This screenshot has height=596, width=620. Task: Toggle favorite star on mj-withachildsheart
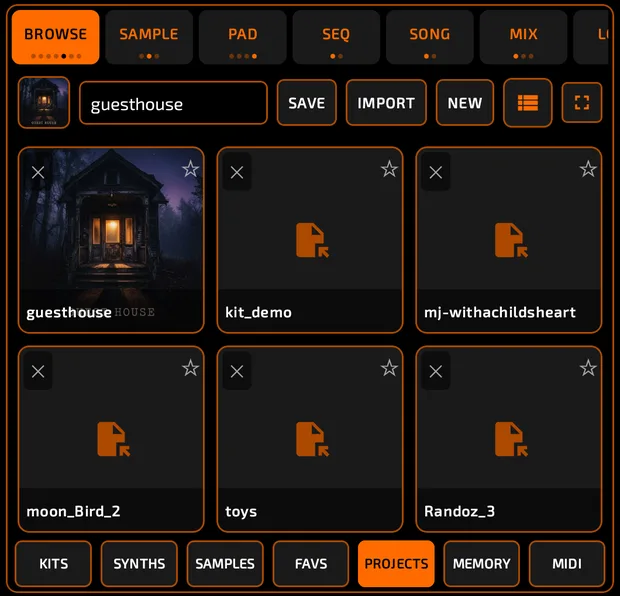point(588,169)
